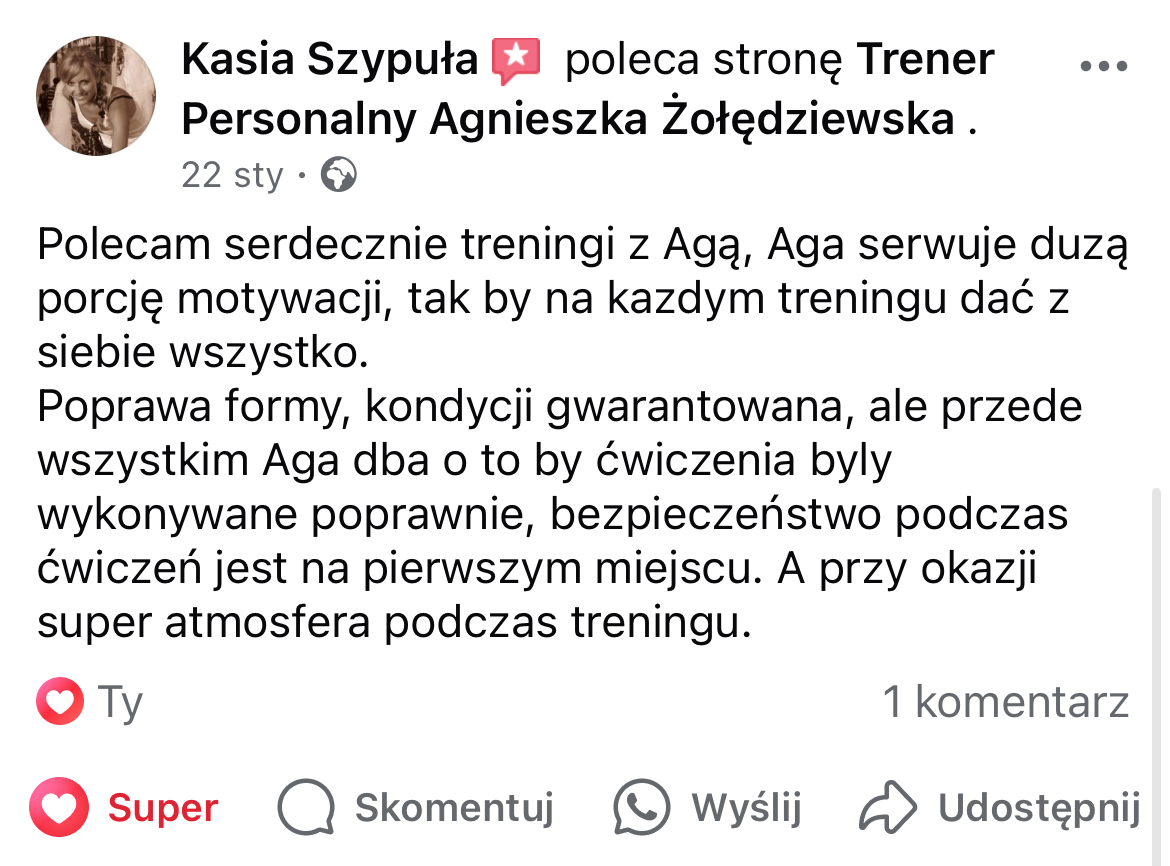The image size is (1170, 866).
Task: Click the red recommendation star badge
Action: point(516,61)
